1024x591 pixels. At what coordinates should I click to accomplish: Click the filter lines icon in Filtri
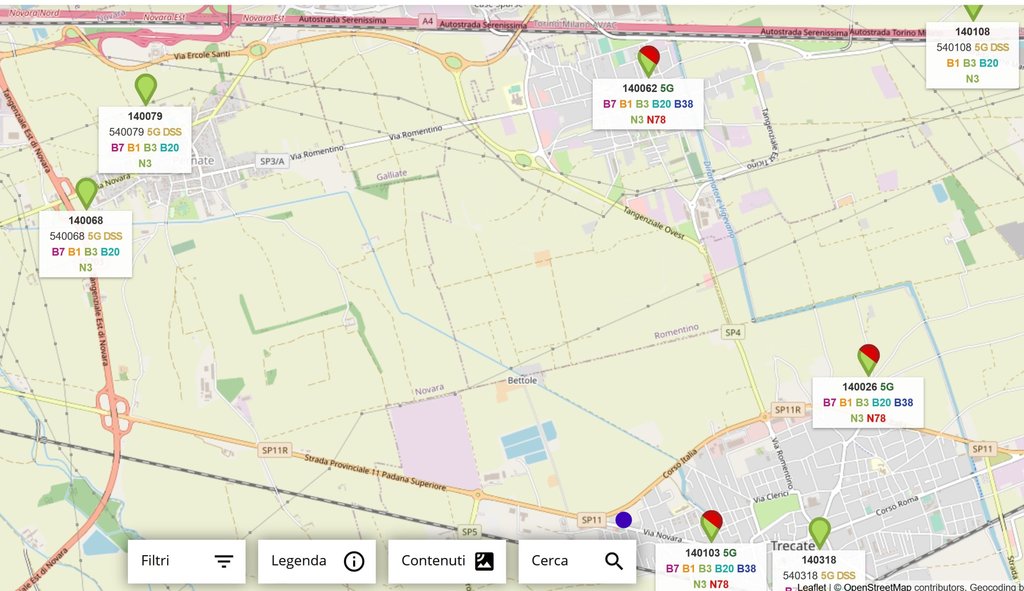point(223,561)
